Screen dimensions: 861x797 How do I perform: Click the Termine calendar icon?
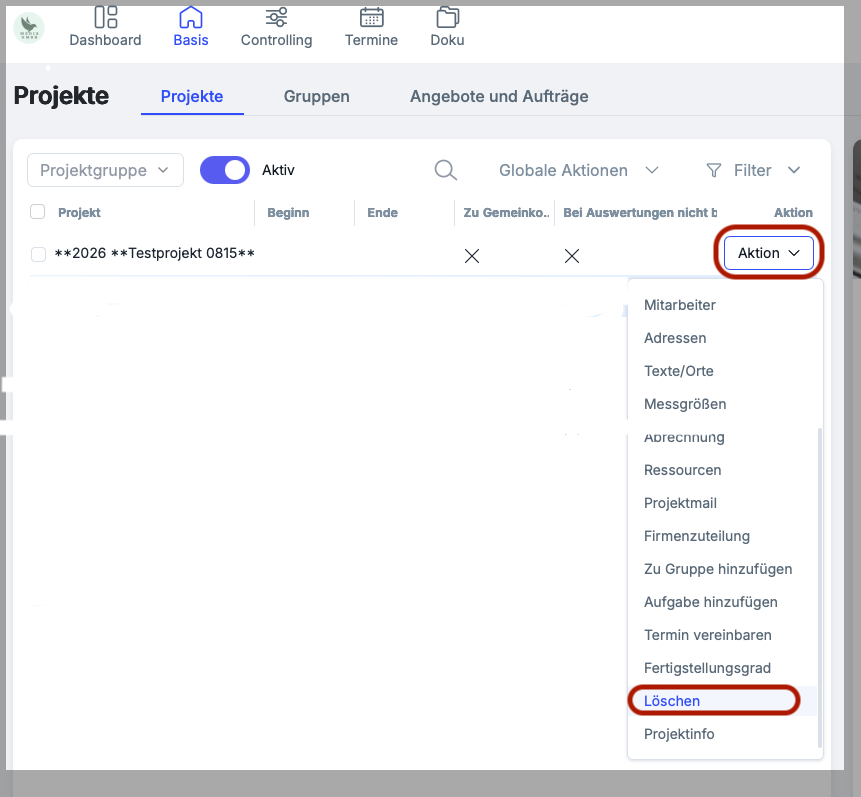(x=371, y=18)
